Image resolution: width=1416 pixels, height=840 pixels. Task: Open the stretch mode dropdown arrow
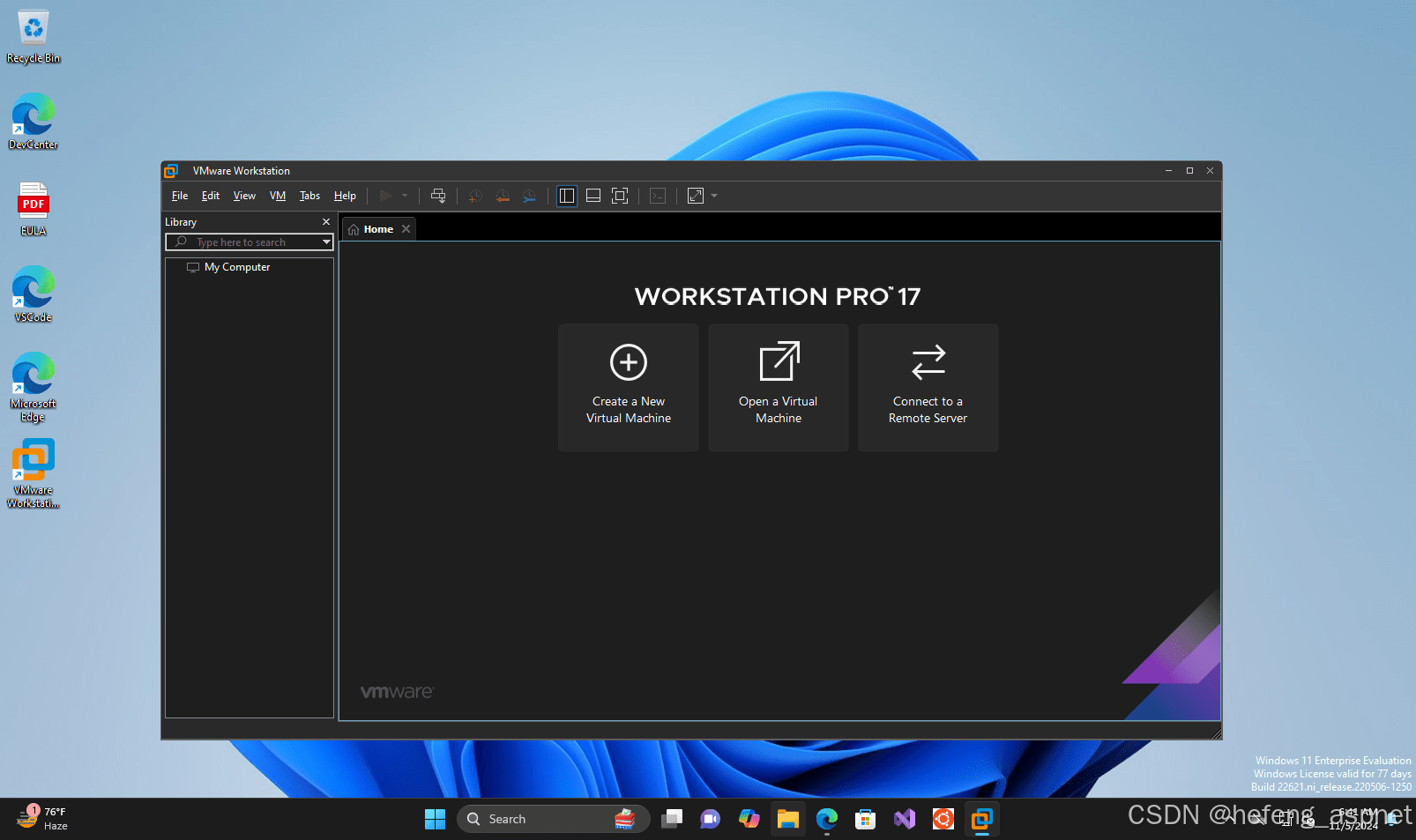coord(713,196)
